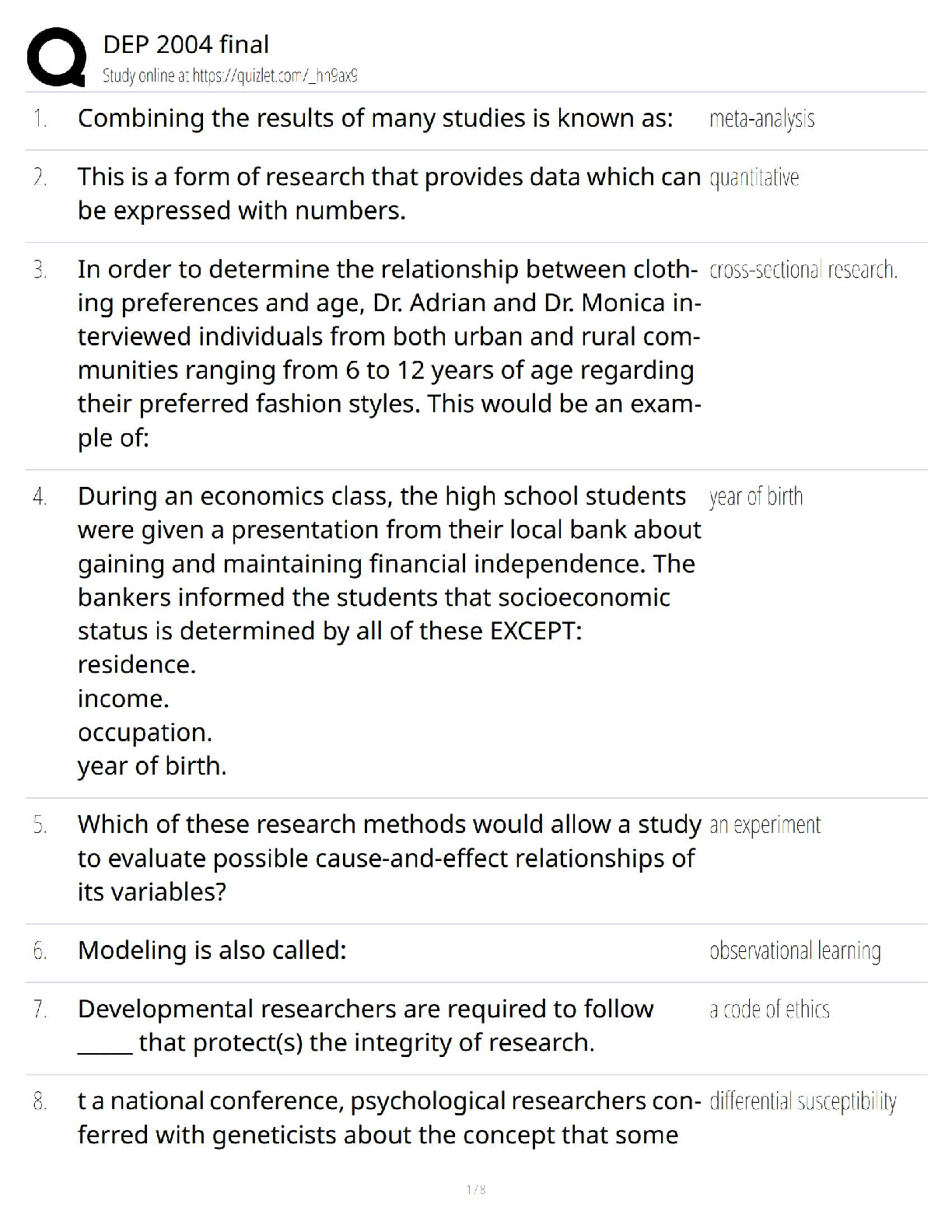Click question 3 about clothing preferences and age
This screenshot has height=1232, width=952.
(389, 353)
